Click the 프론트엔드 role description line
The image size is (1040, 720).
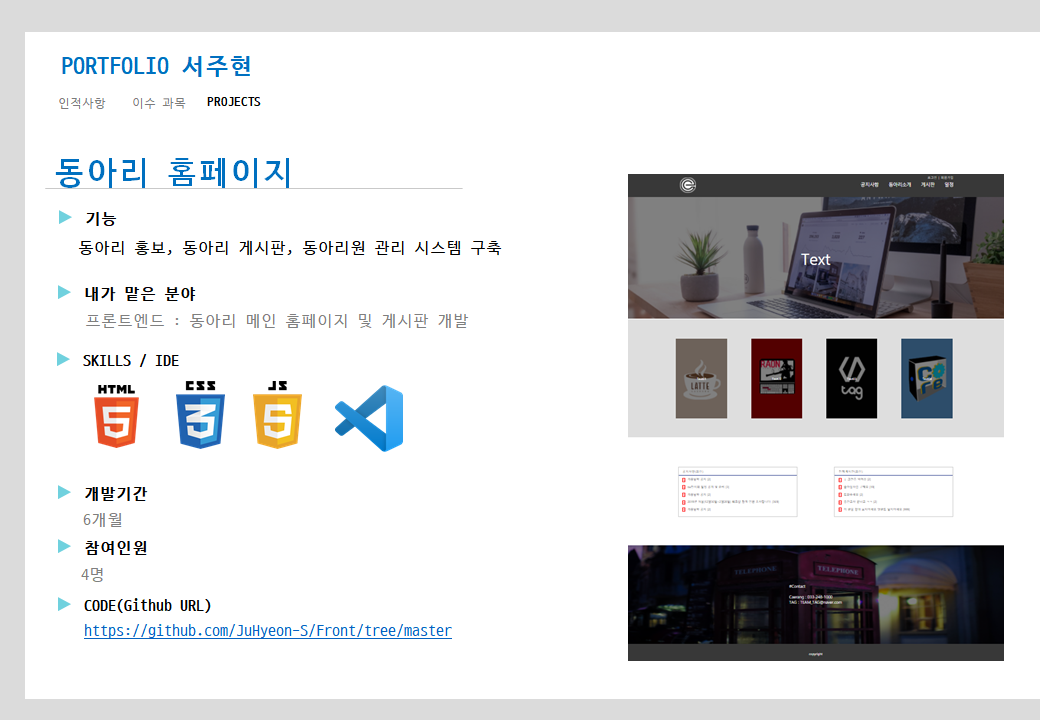pos(277,321)
